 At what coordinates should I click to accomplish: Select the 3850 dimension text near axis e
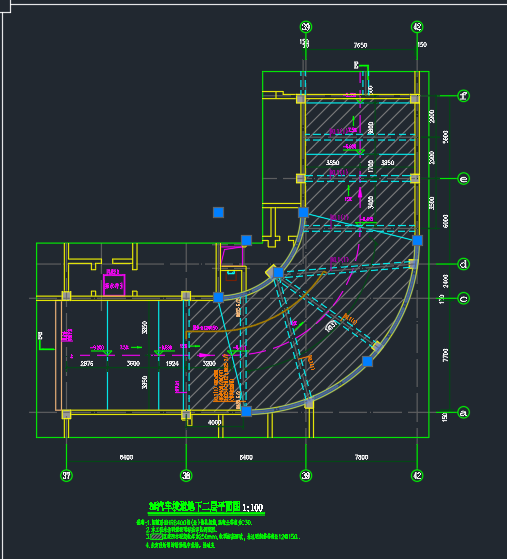coord(387,163)
